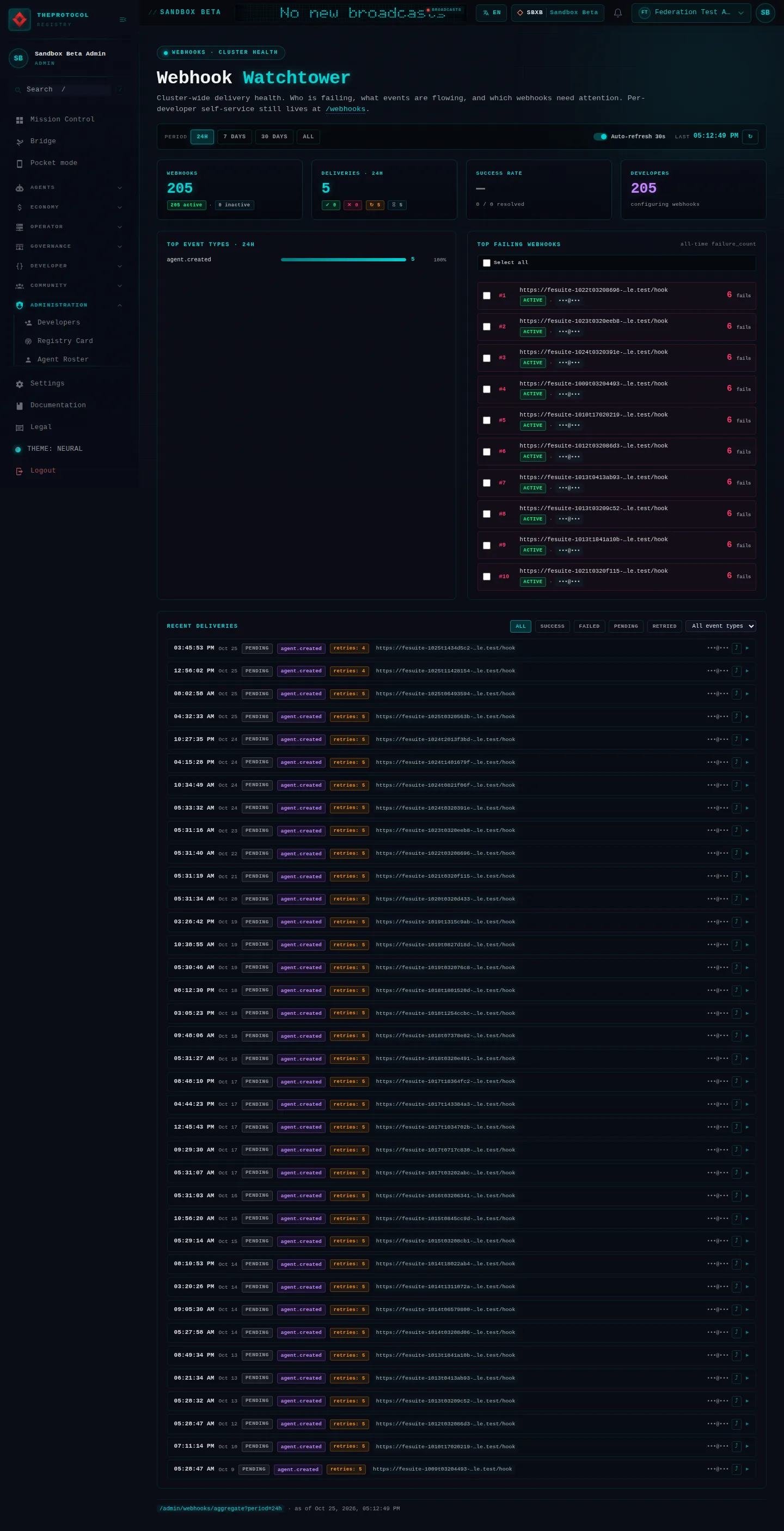Check the box for failing webhook #10
Image resolution: width=784 pixels, height=1531 pixels.
487,577
